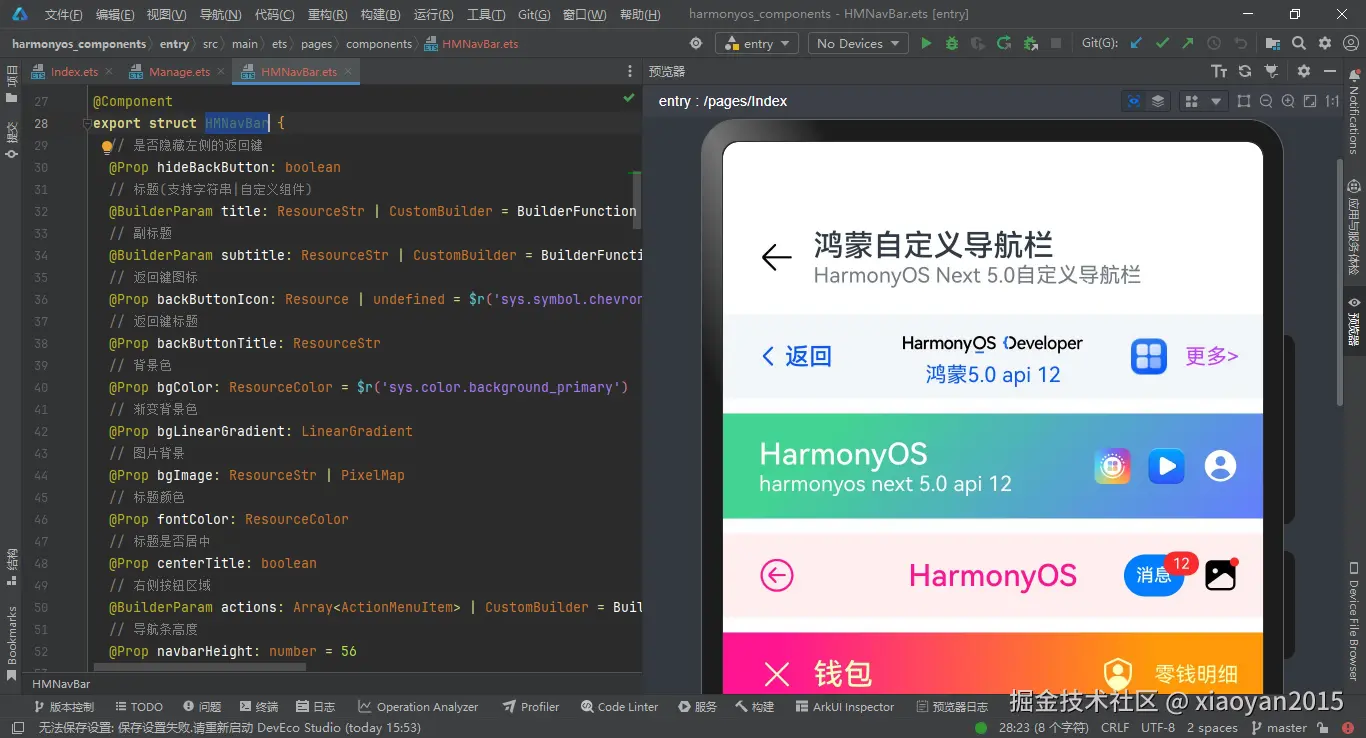Open previewer panel settings gear
This screenshot has width=1366, height=738.
point(1303,71)
